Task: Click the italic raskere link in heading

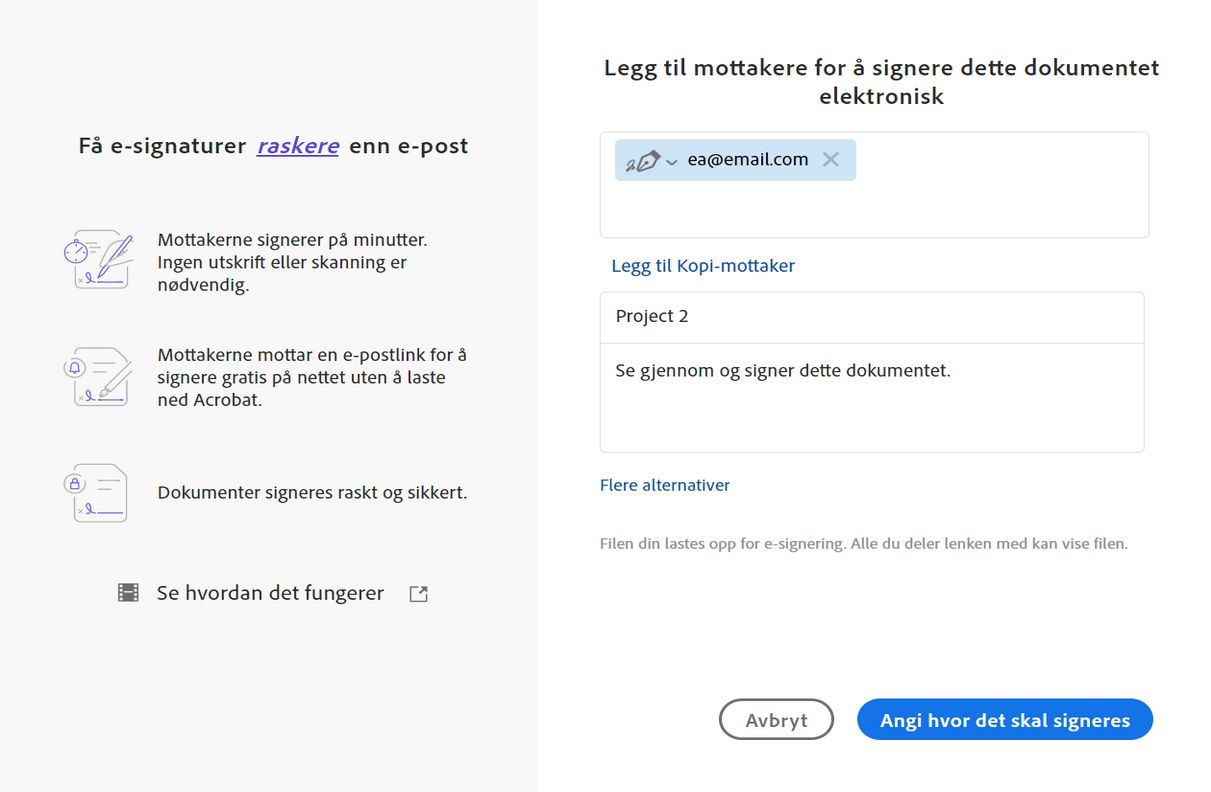Action: (298, 146)
